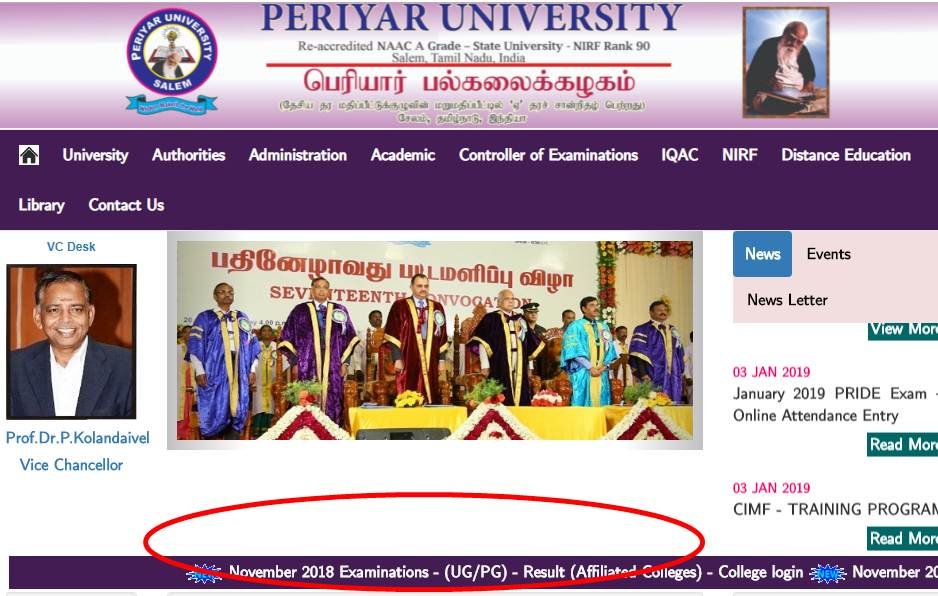Screen dimensions: 938x596
Task: Open the University menu
Action: click(95, 155)
